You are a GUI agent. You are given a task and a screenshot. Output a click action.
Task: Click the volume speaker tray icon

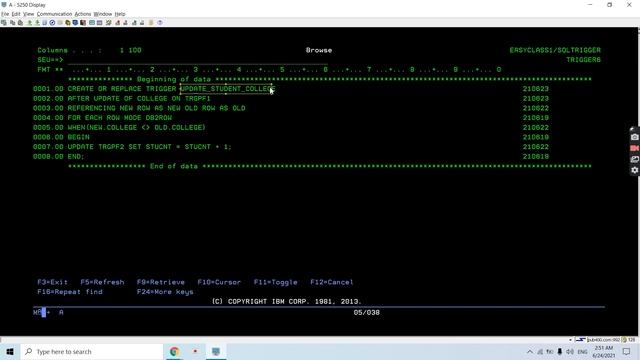[570, 351]
